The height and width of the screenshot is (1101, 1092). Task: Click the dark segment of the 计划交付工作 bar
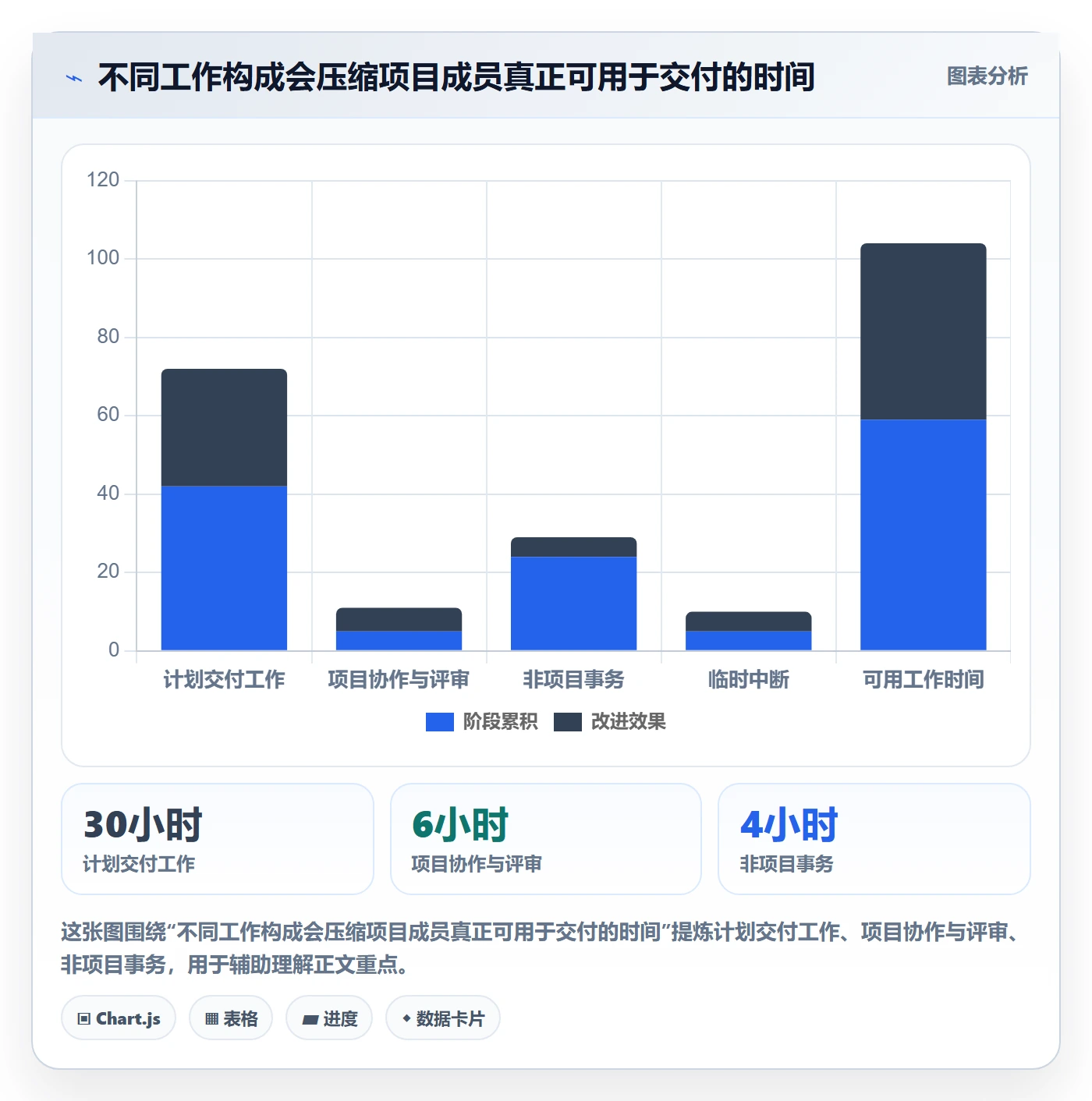click(224, 427)
